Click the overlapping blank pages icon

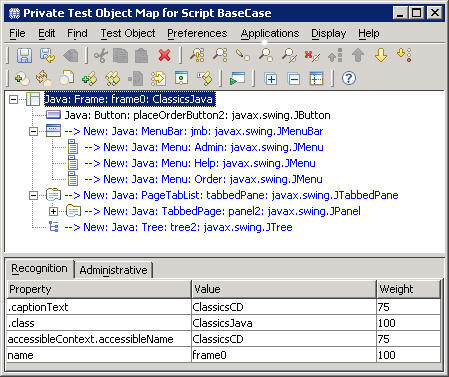(x=66, y=79)
